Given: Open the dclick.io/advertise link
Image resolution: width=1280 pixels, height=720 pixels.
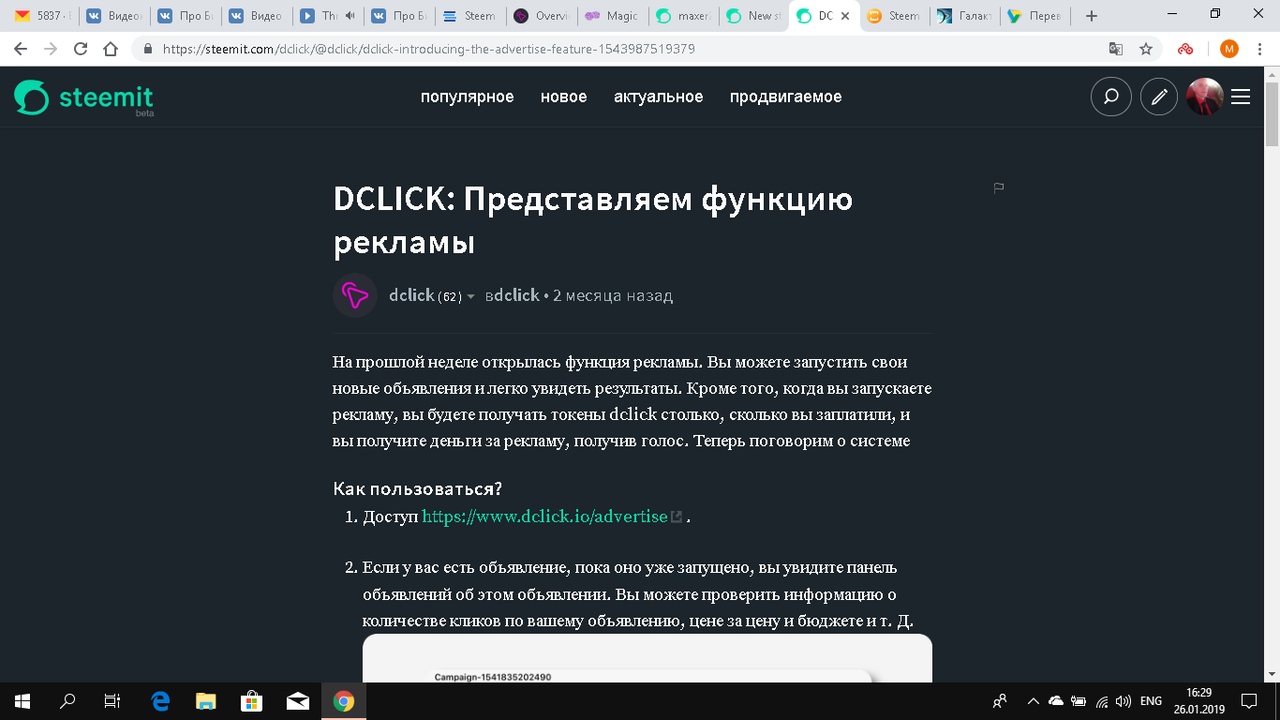Looking at the screenshot, I should (545, 517).
